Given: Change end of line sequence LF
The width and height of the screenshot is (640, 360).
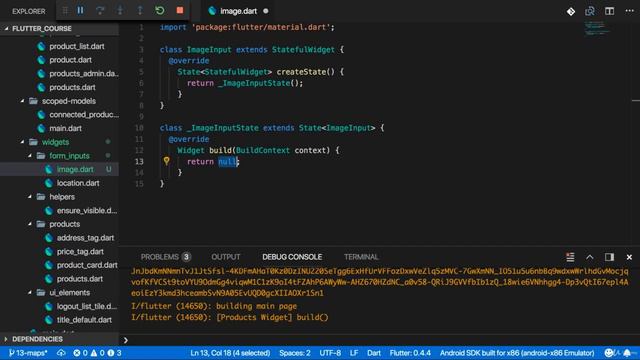Looking at the screenshot, I should (354, 353).
